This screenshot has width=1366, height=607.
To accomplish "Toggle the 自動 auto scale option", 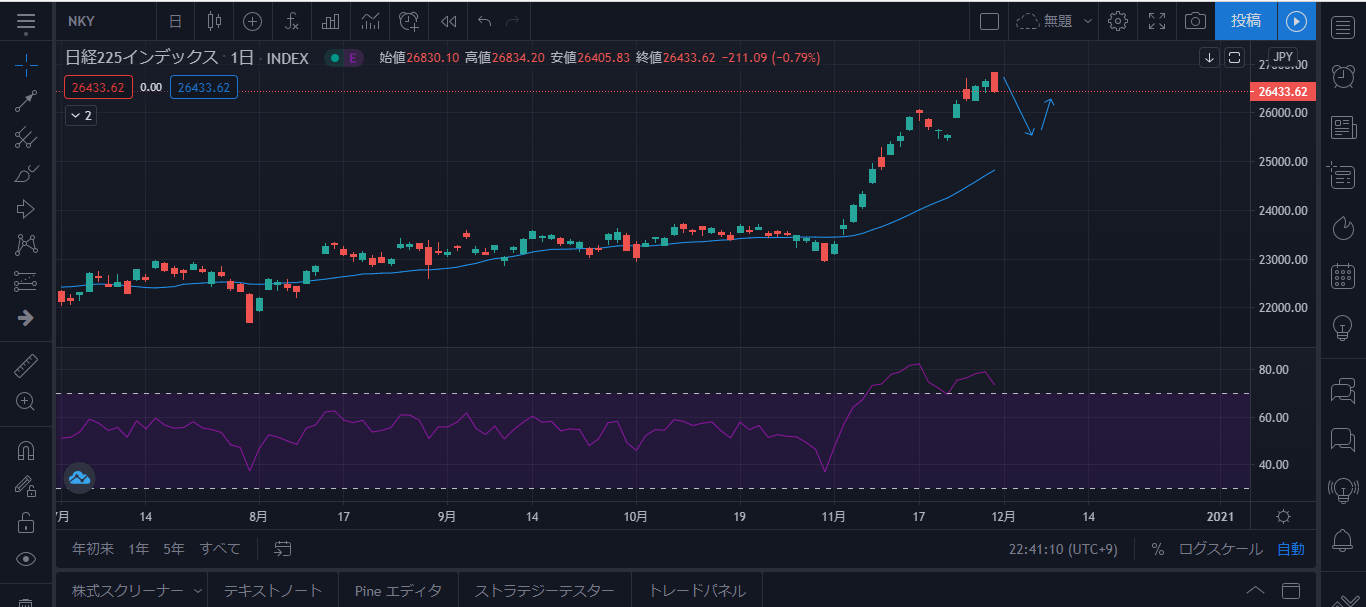I will [x=1290, y=549].
